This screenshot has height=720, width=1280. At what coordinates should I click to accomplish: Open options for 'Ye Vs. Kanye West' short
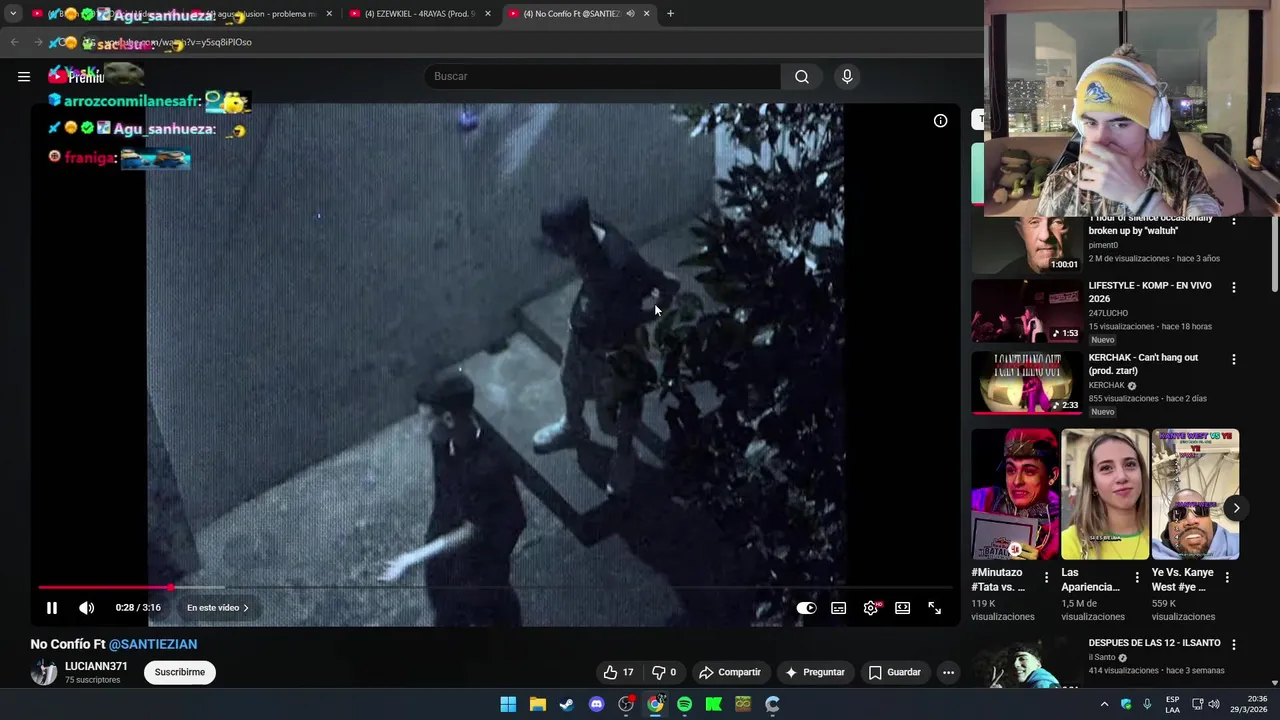tap(1227, 577)
